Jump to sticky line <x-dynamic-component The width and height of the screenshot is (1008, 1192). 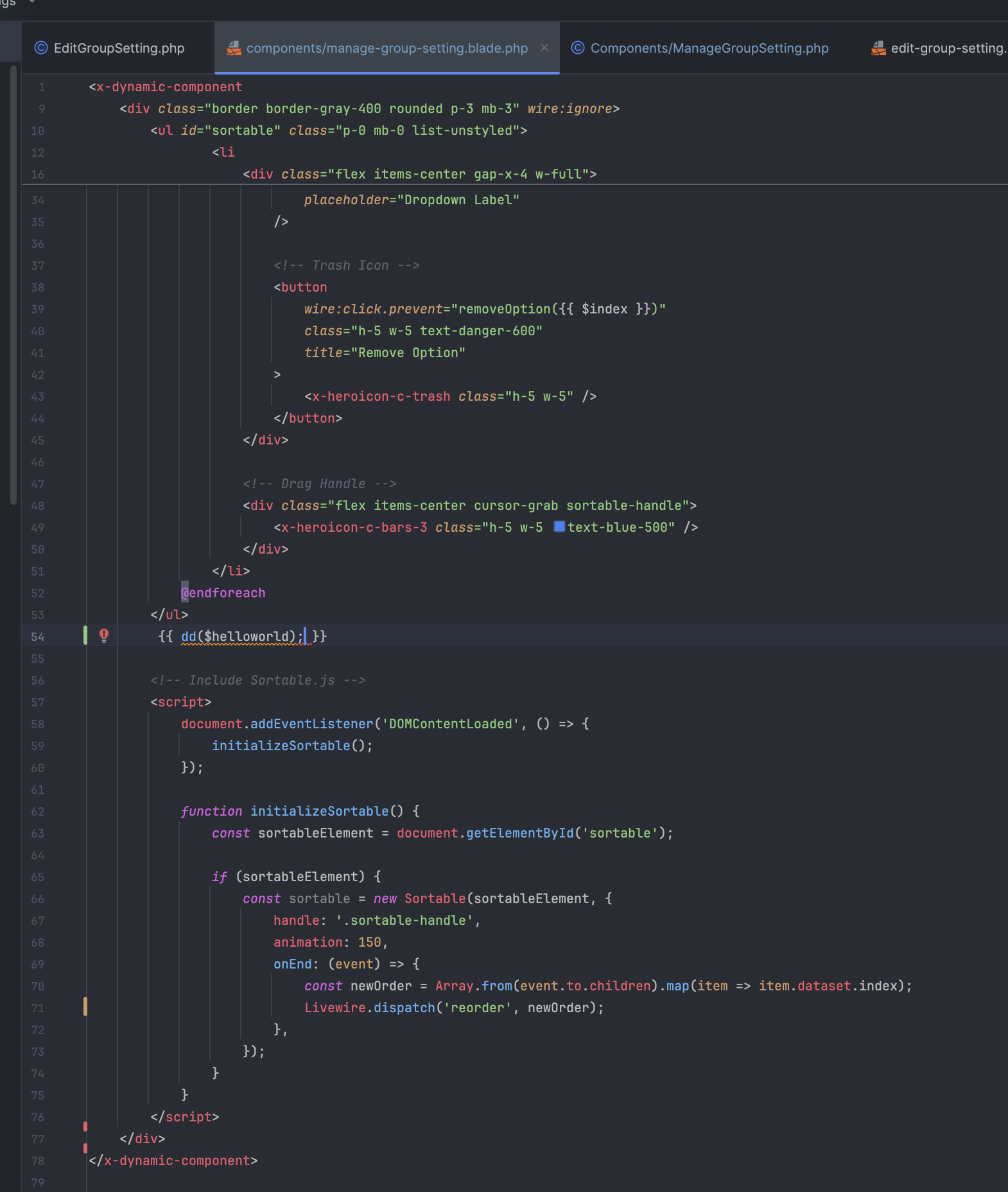point(166,87)
